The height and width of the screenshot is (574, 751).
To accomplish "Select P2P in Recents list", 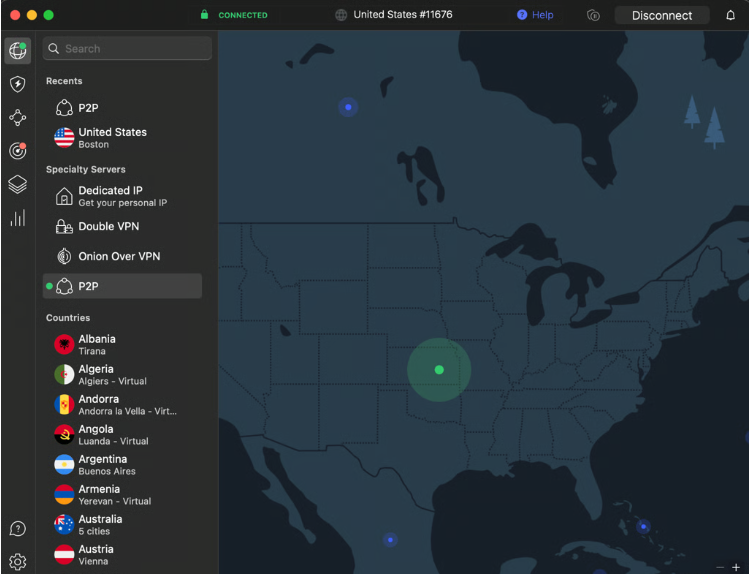I will click(122, 108).
